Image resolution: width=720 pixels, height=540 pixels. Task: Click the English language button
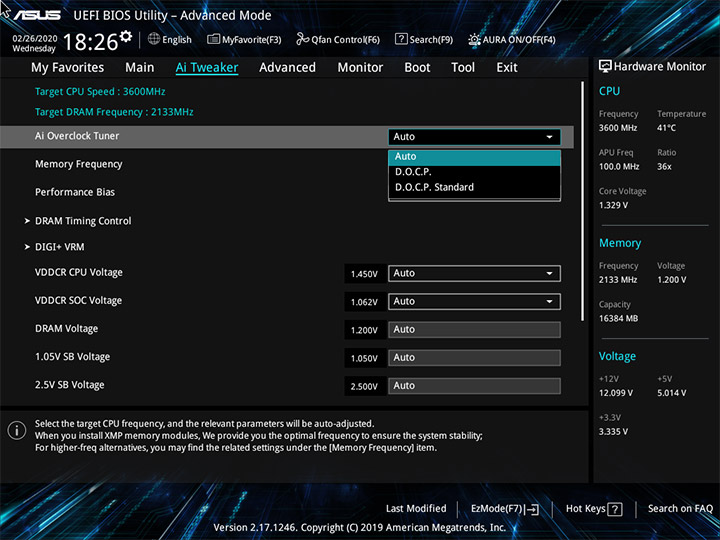170,39
